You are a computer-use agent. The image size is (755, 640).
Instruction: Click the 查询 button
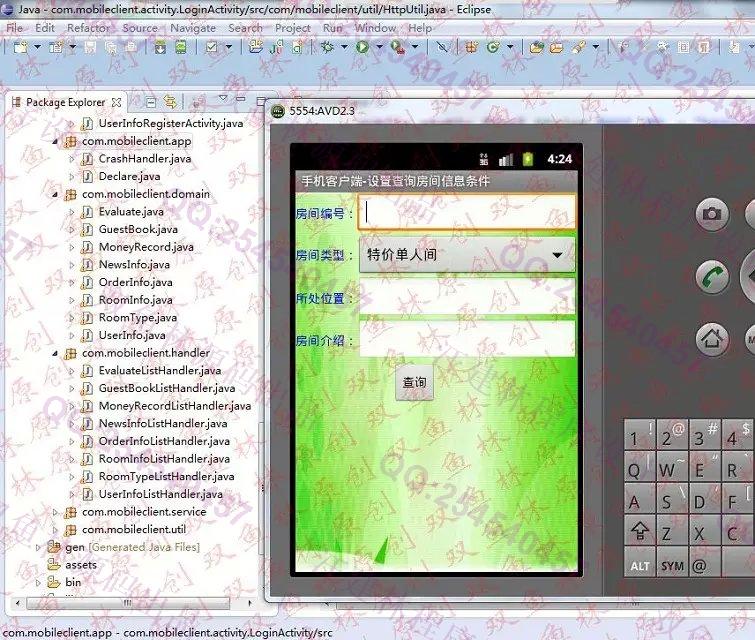pyautogui.click(x=414, y=382)
